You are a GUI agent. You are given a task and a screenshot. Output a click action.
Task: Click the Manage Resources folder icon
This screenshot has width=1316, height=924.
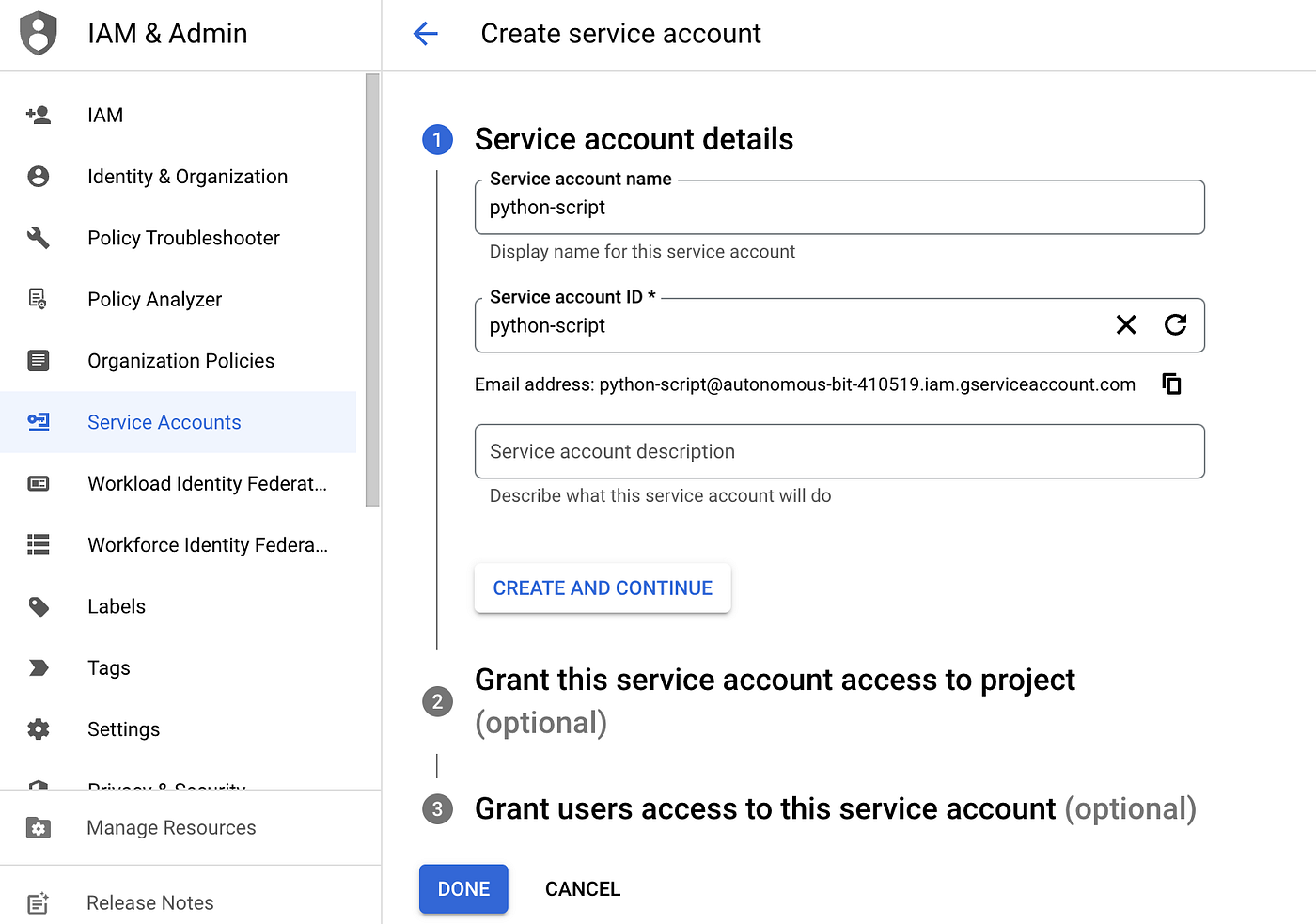click(39, 828)
